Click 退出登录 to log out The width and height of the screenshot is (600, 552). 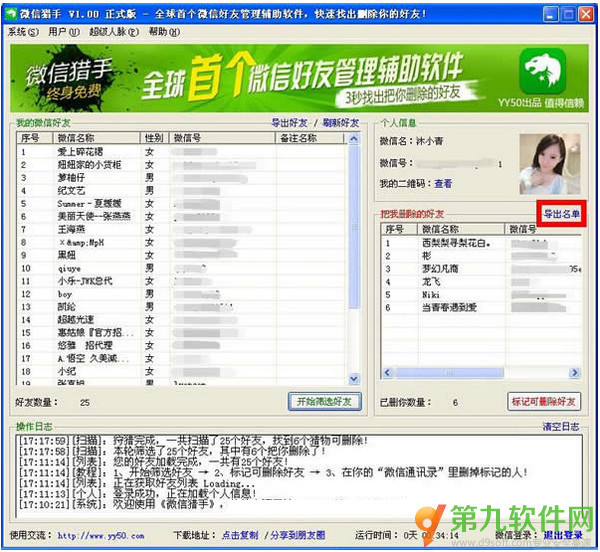coord(563,535)
